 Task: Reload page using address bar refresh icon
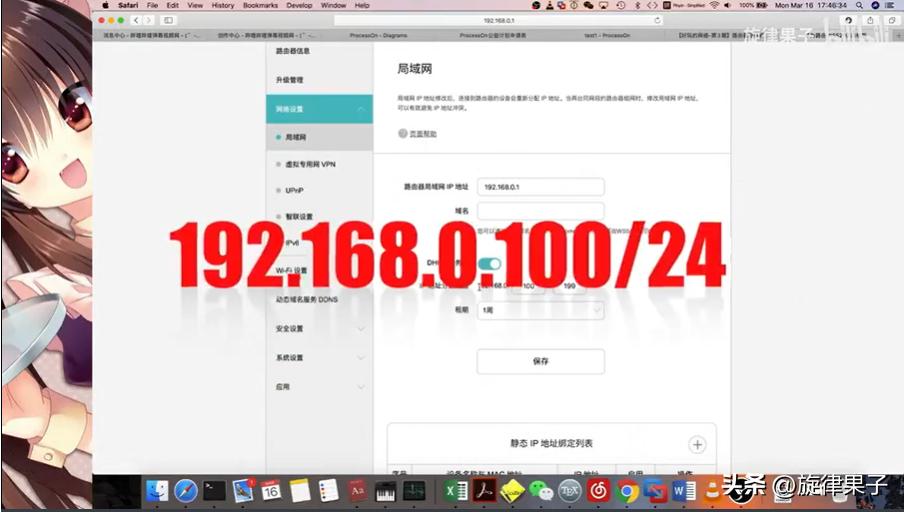[x=657, y=20]
